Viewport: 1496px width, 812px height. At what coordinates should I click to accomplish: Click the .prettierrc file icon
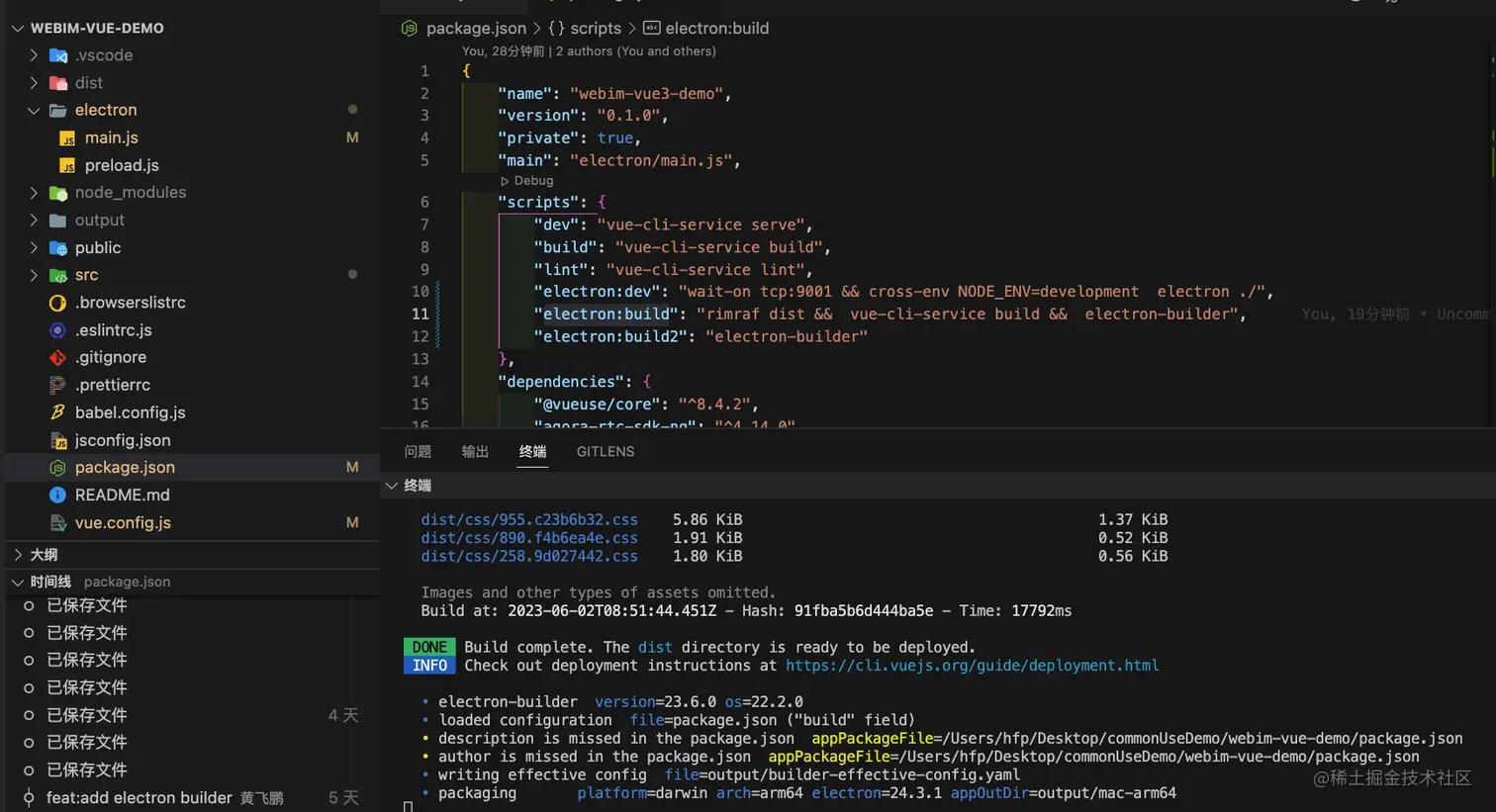(58, 385)
